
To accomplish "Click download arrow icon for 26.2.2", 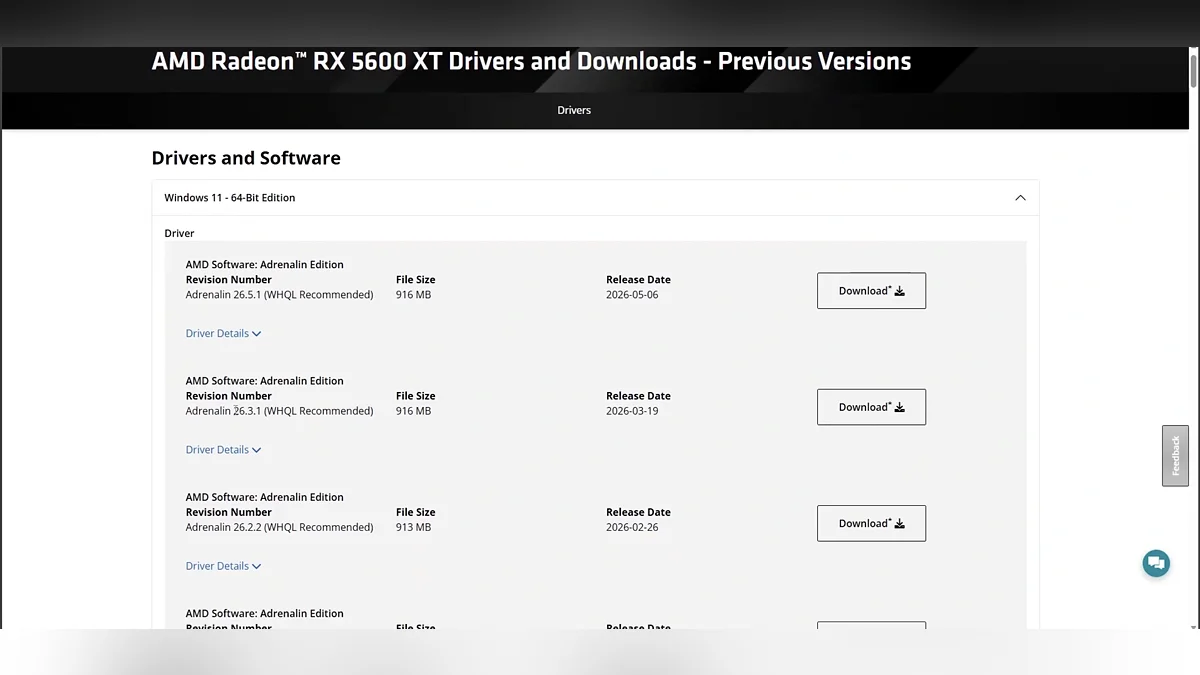I will tap(899, 523).
